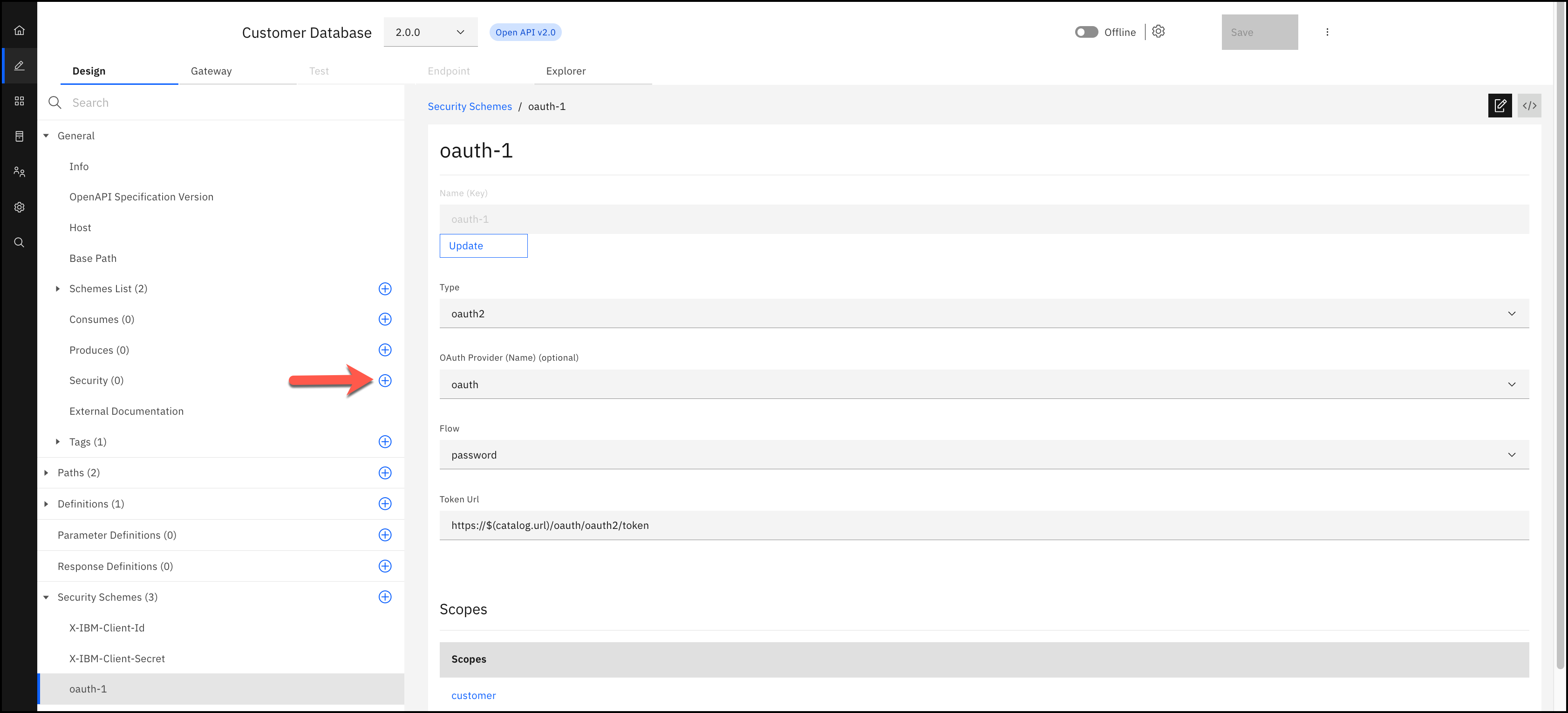Screen dimensions: 1568x713
Task: Click the Name (Key) field showing oauth-1
Action: click(984, 219)
